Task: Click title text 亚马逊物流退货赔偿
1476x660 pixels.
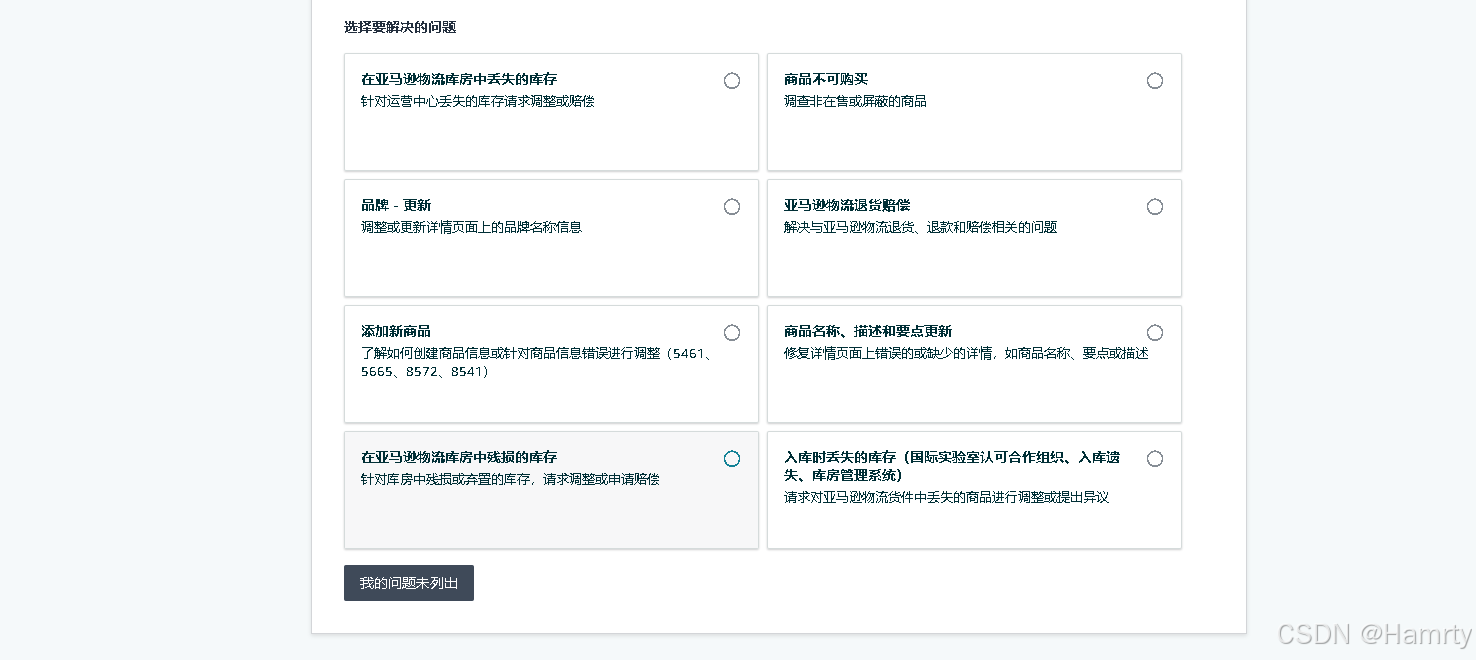Action: [x=847, y=205]
